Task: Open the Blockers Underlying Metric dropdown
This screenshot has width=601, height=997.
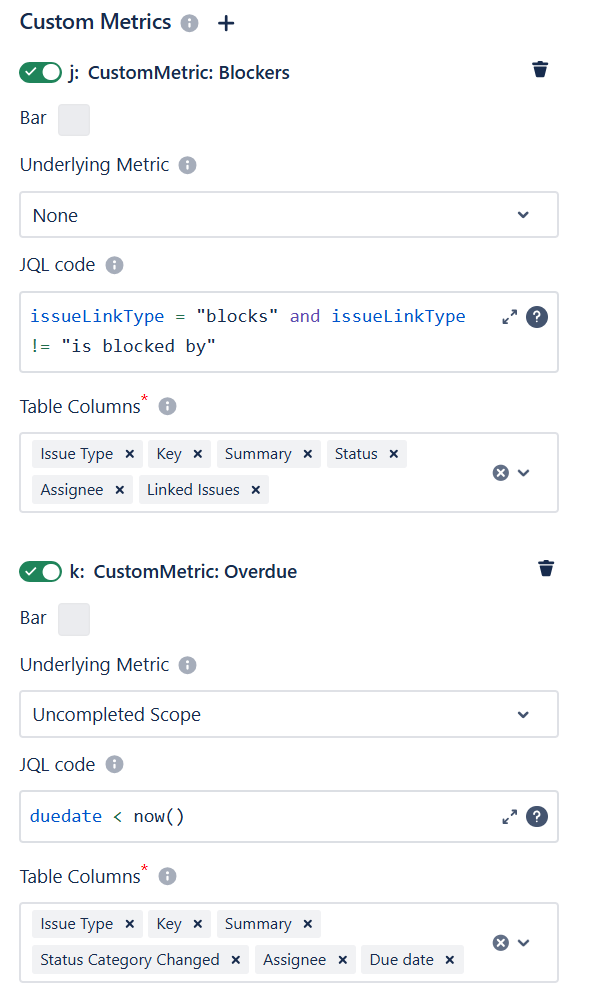Action: 289,215
